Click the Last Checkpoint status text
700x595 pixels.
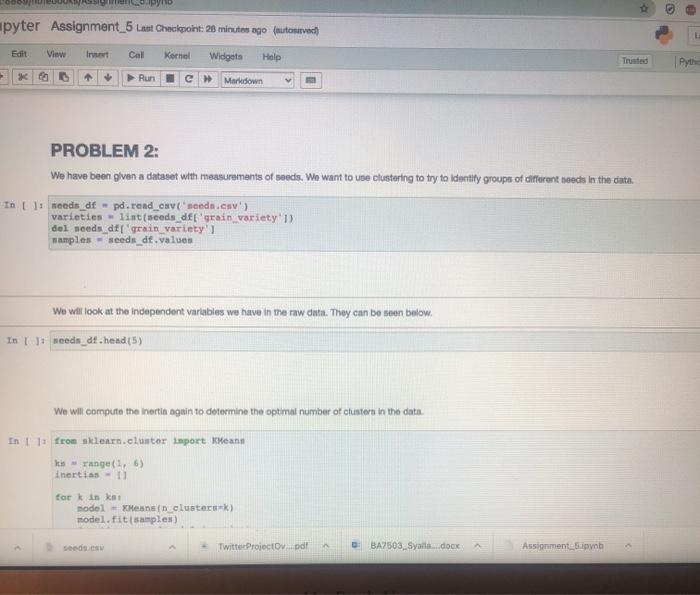coord(201,29)
